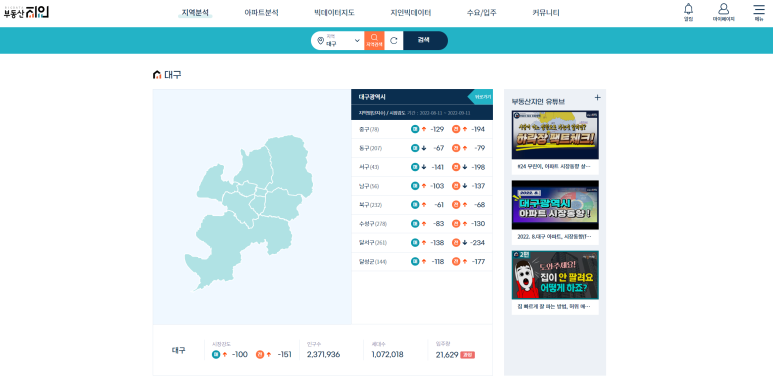The width and height of the screenshot is (773, 378).
Task: Click the 달성군(144) row label
Action: coord(373,262)
